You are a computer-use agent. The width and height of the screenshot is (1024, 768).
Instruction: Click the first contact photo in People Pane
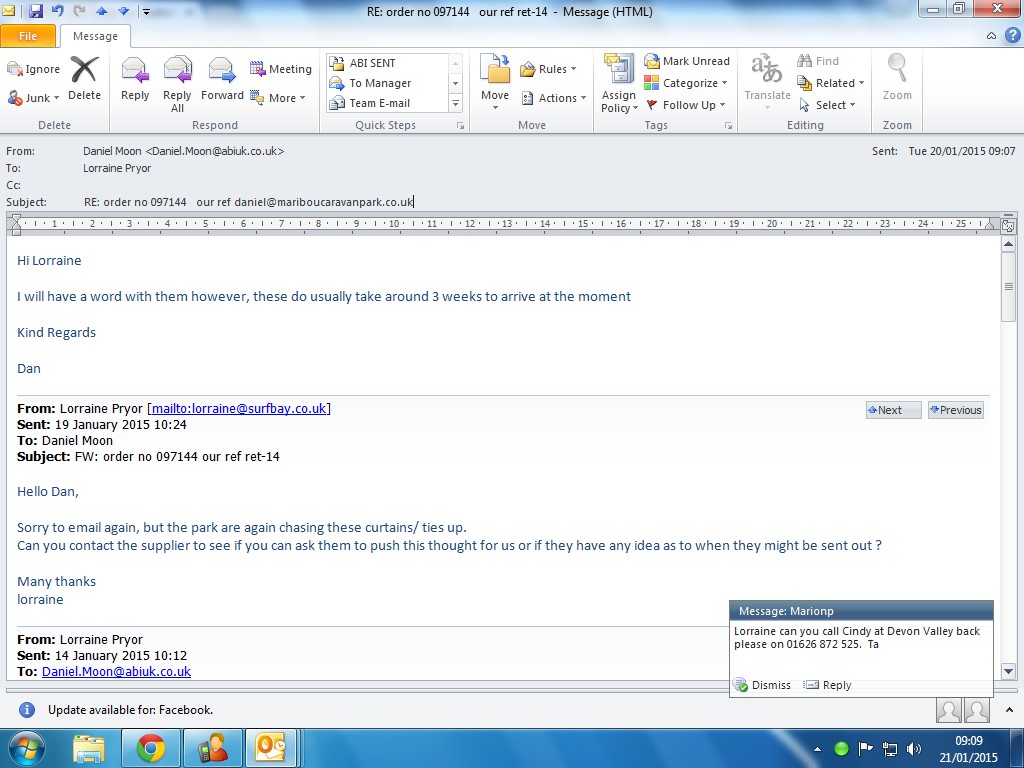(948, 711)
